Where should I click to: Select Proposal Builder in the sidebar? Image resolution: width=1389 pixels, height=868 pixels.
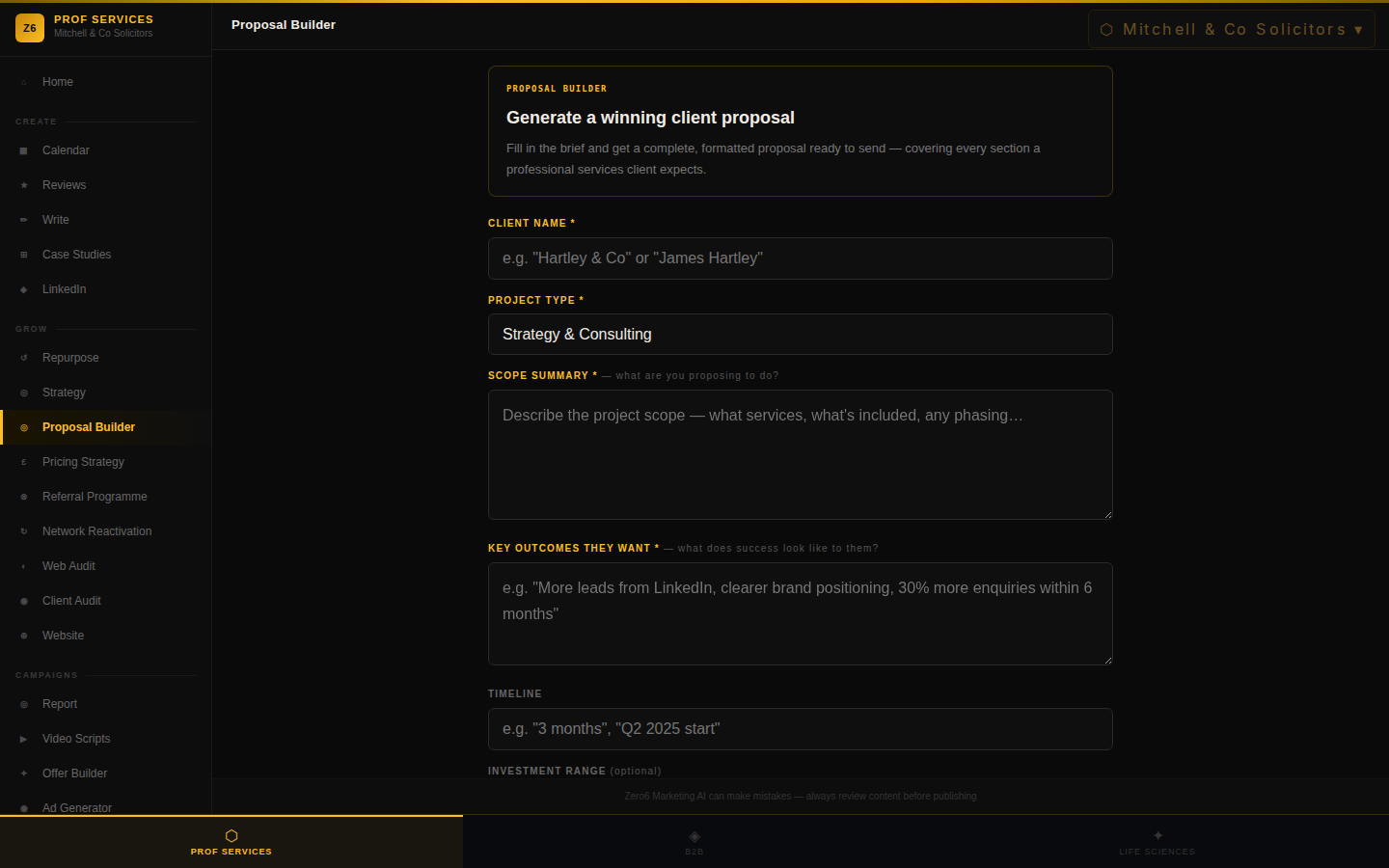(106, 427)
